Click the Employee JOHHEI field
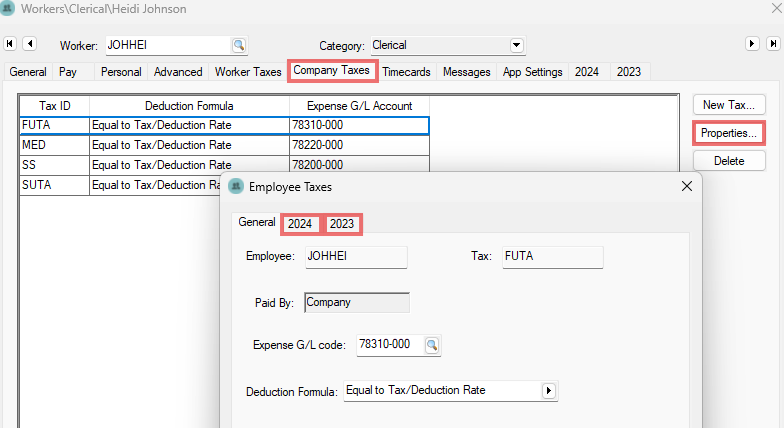The width and height of the screenshot is (784, 428). coord(356,257)
